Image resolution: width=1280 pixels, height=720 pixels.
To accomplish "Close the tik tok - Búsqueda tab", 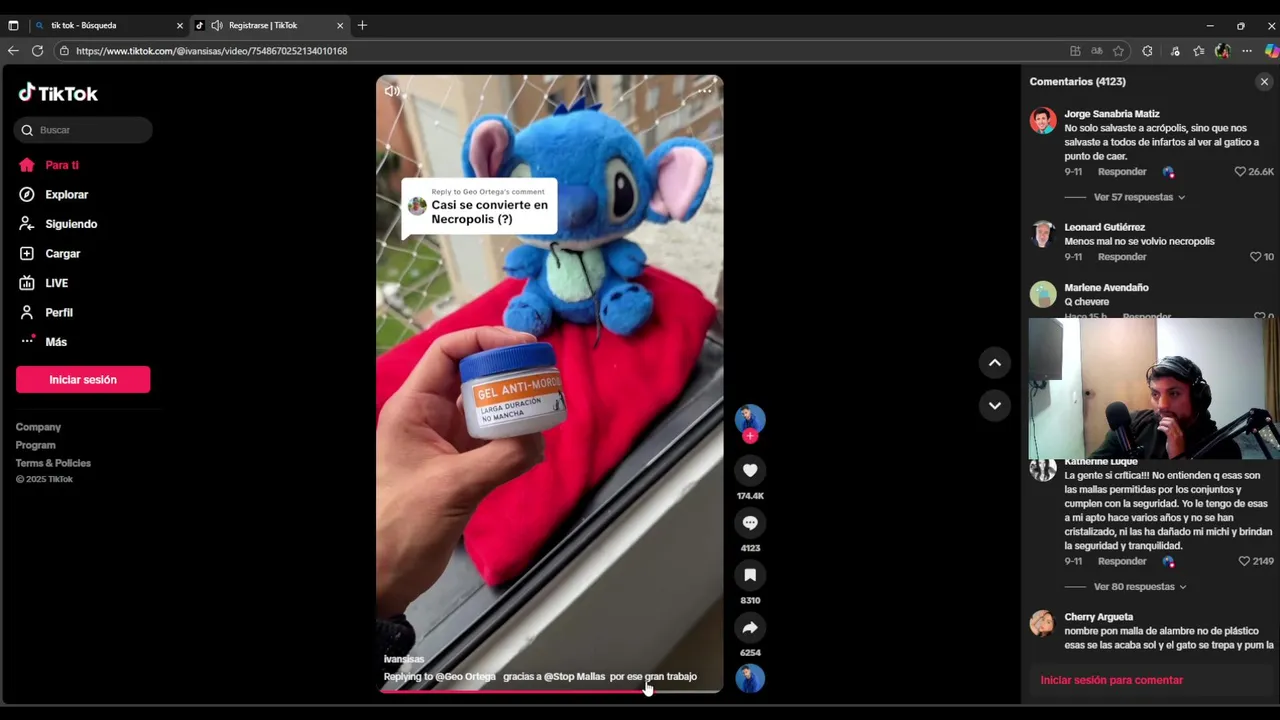I will pos(180,25).
